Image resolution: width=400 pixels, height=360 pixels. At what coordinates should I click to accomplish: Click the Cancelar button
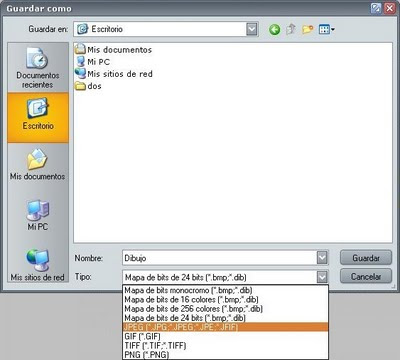(x=366, y=277)
